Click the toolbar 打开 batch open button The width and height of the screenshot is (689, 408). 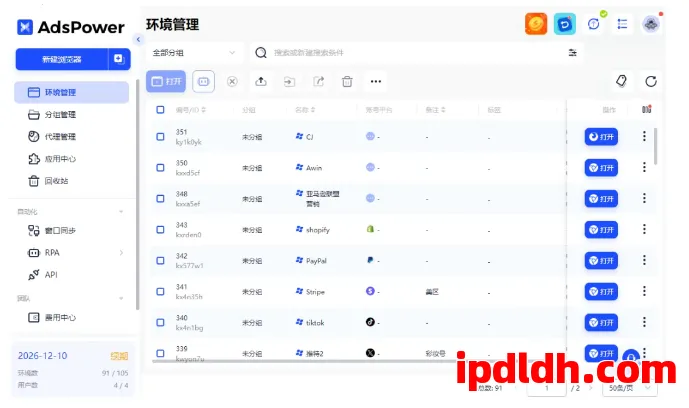pos(166,81)
